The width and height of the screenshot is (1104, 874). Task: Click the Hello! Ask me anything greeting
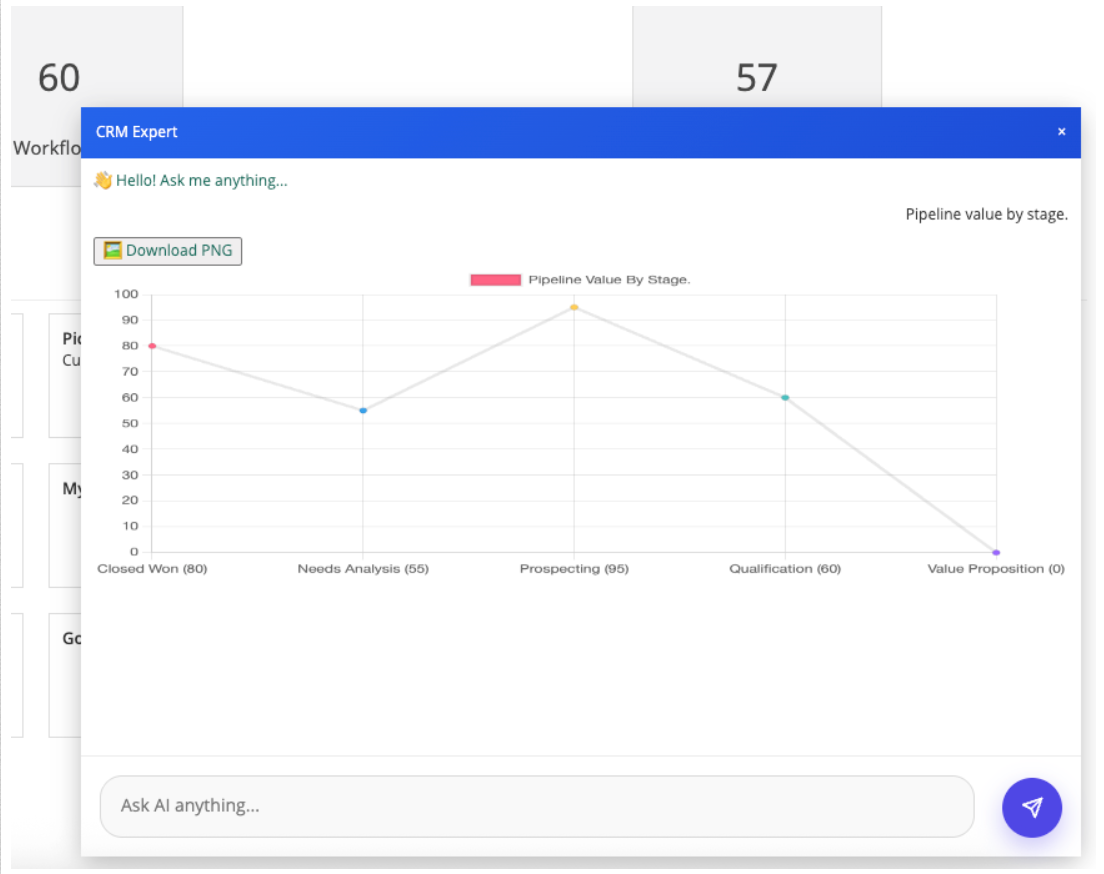coord(201,180)
